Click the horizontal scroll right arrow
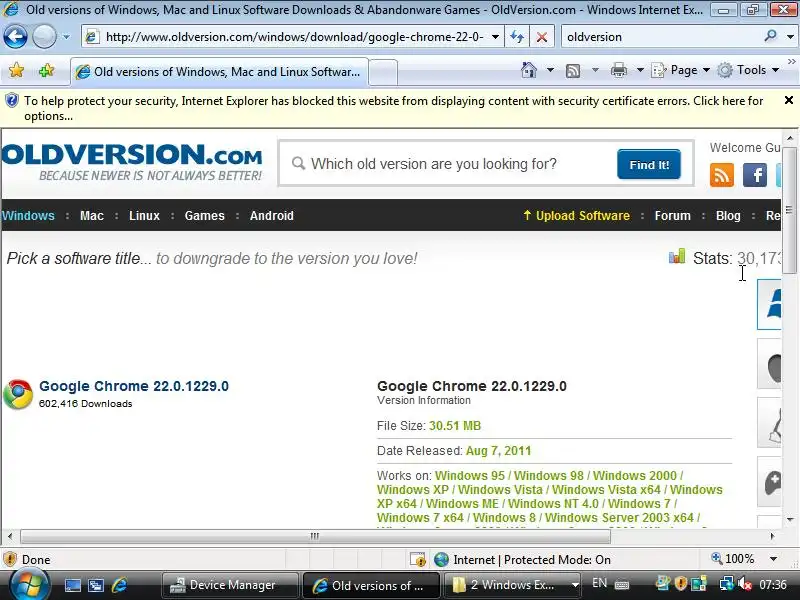This screenshot has width=800, height=600. [773, 536]
